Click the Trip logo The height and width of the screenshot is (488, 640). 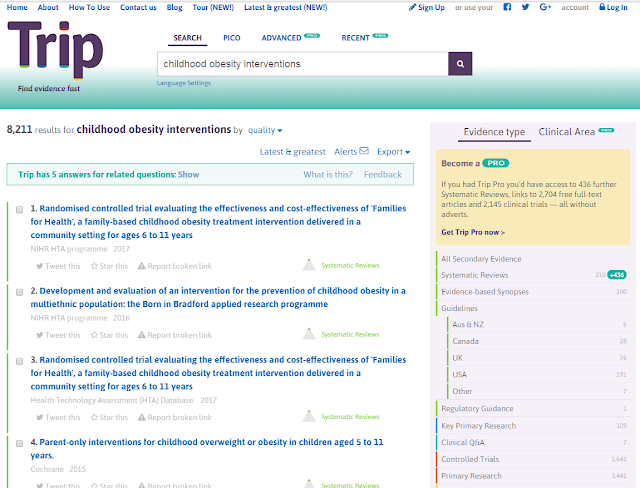[x=55, y=50]
